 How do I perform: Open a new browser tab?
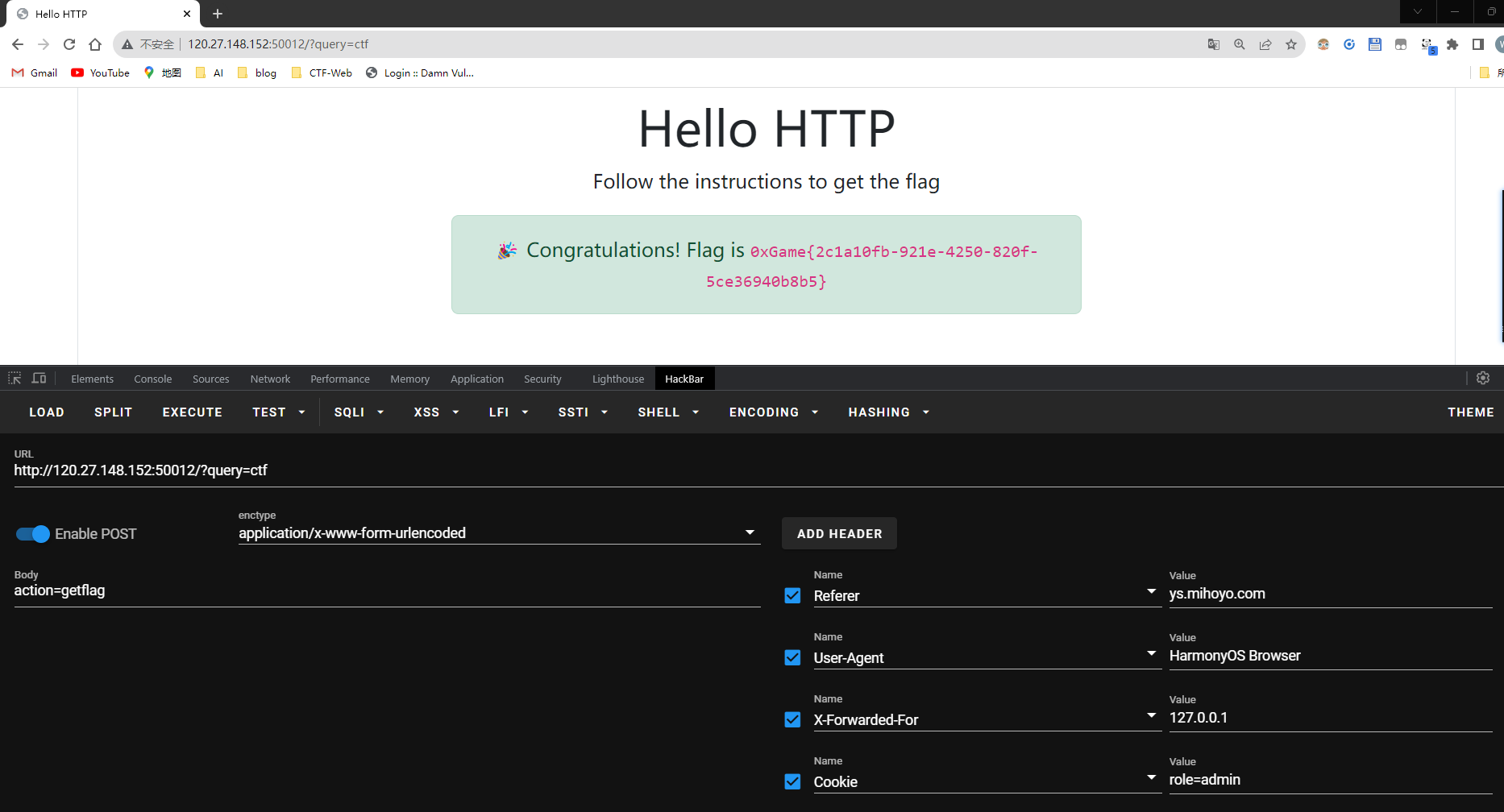pyautogui.click(x=218, y=14)
